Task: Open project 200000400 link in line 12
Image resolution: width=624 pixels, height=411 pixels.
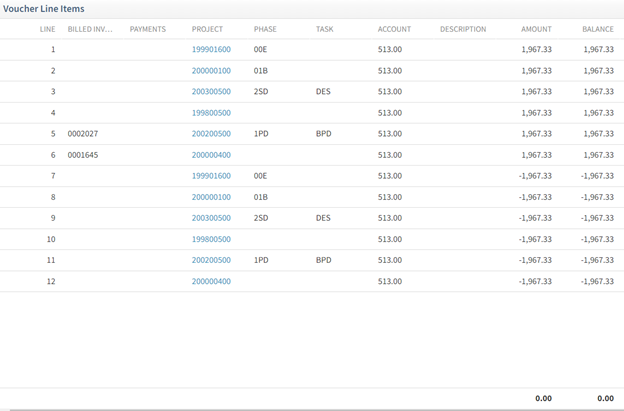Action: 211,282
